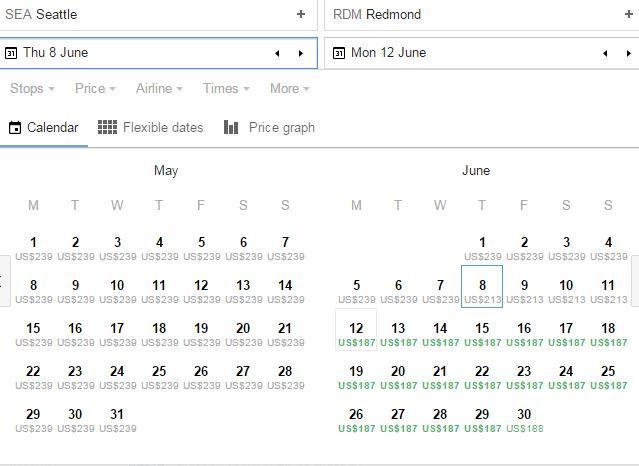Click calendar icon in return date field
The height and width of the screenshot is (466, 639).
click(x=339, y=53)
